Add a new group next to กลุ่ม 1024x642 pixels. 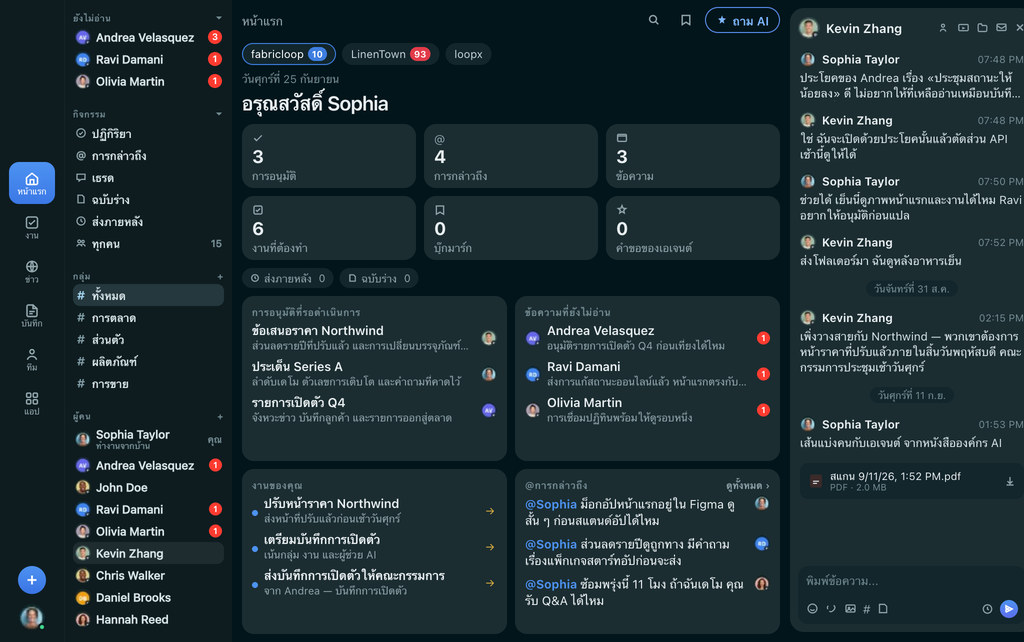coord(220,276)
